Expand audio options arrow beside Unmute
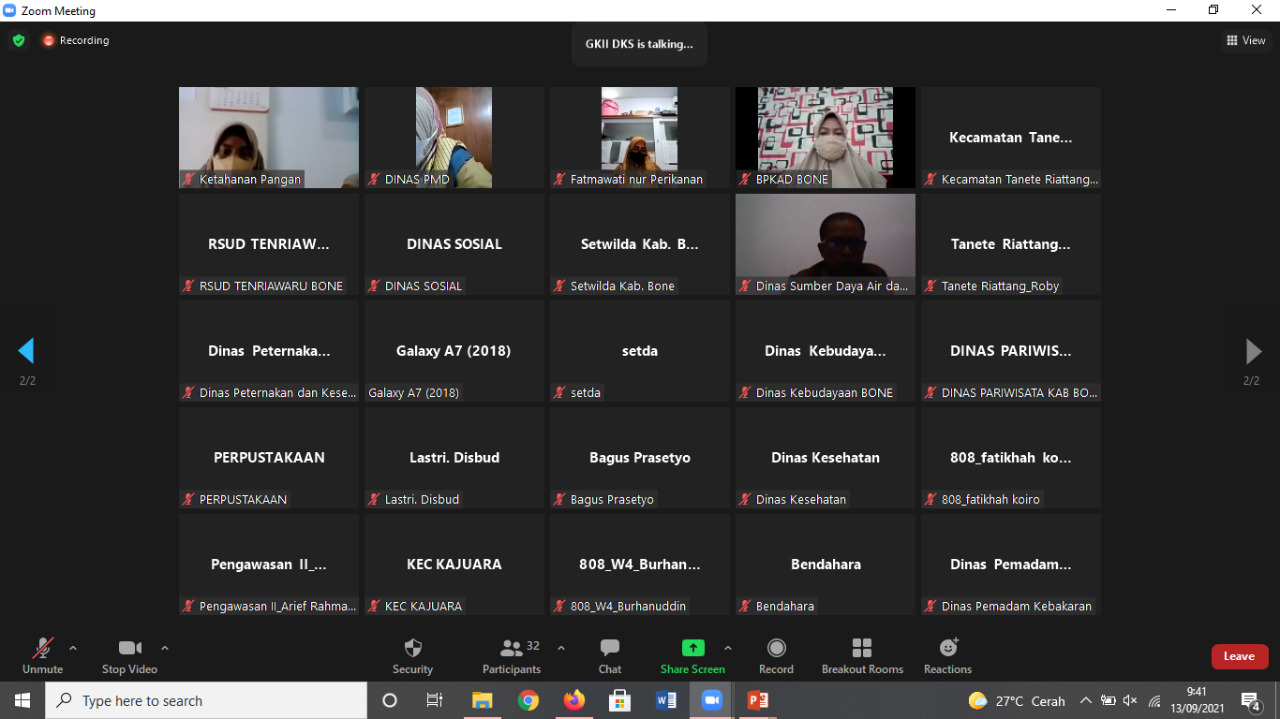 point(73,648)
